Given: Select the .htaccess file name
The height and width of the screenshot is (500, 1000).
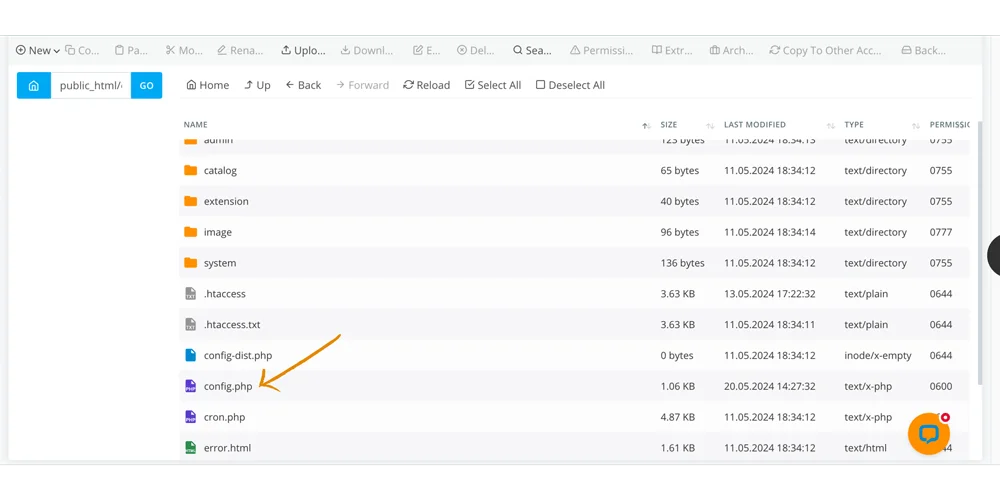Looking at the screenshot, I should tap(224, 294).
